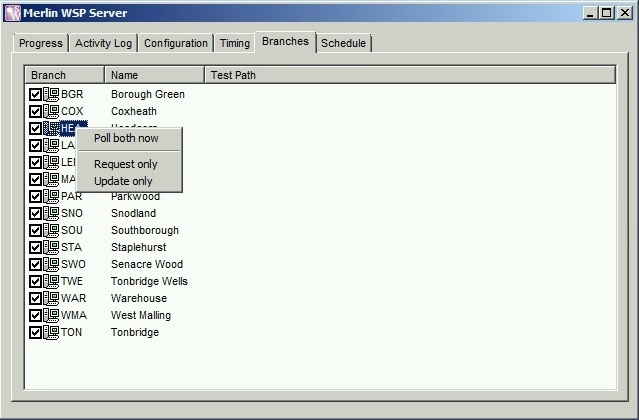Select the Staplehurst name cell
This screenshot has height=420, width=639.
coord(139,247)
